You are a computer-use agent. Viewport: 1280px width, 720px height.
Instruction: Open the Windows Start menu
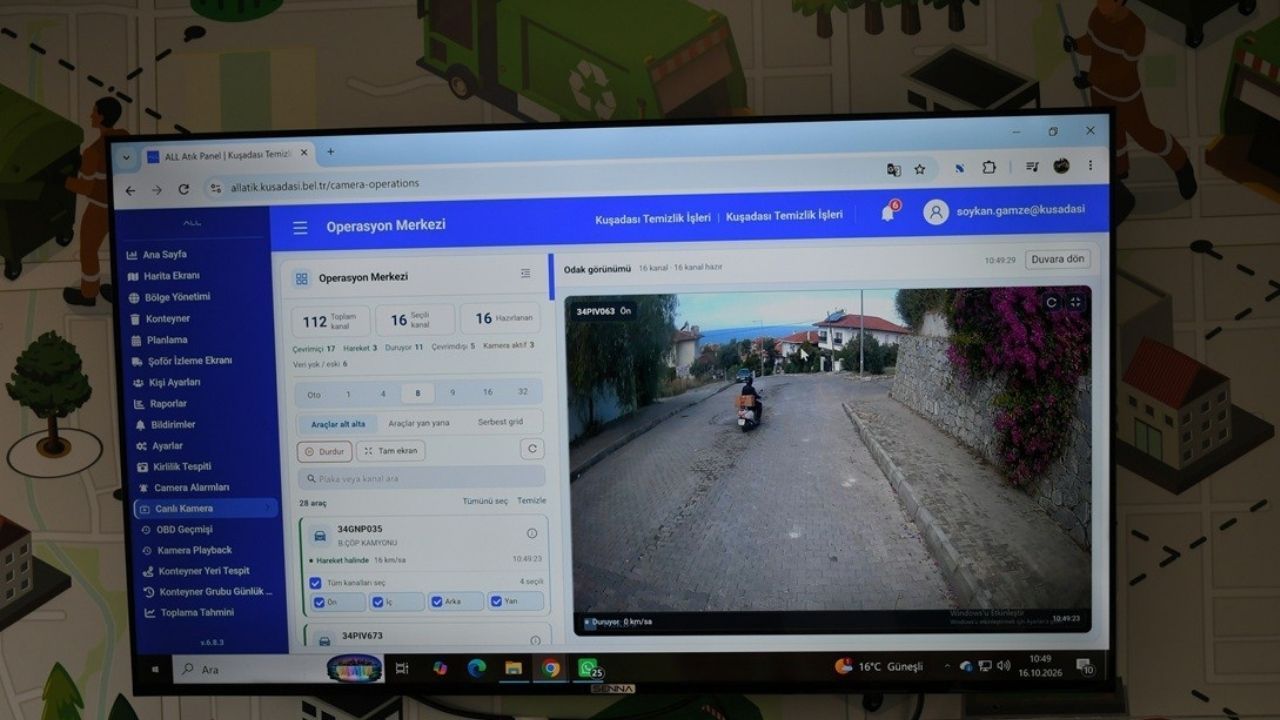point(156,668)
